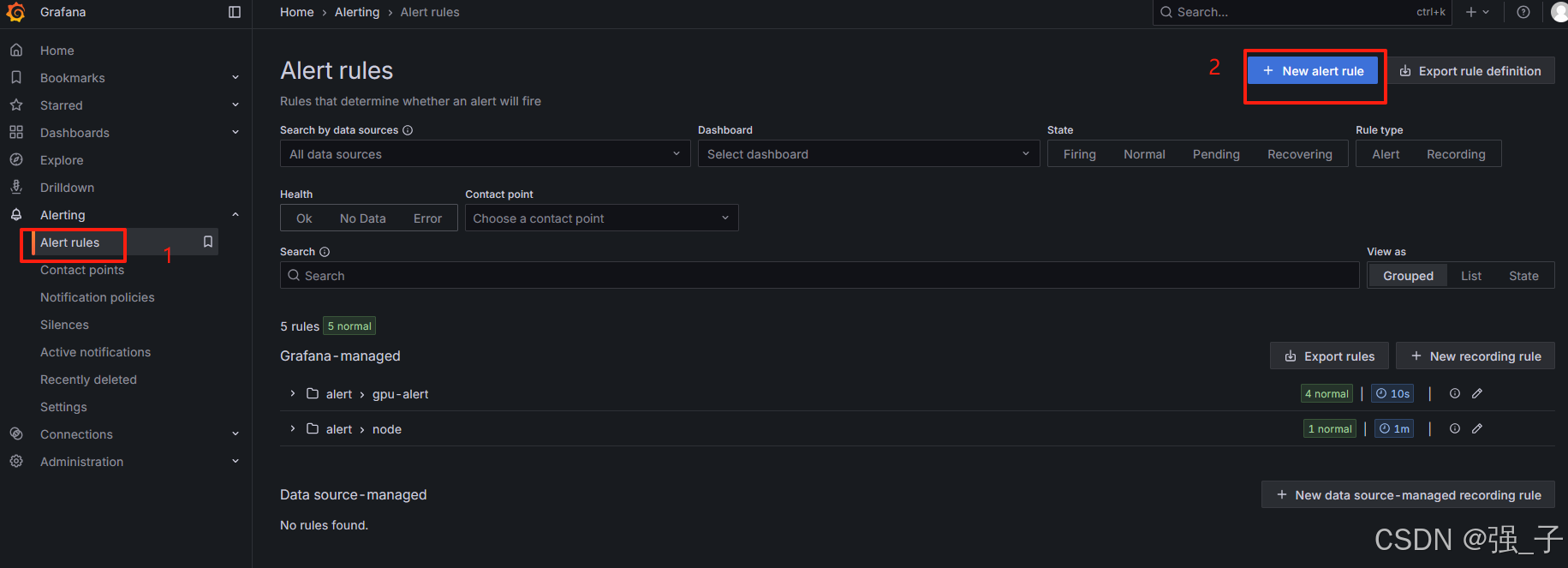Open Silences in sidebar
This screenshot has height=568, width=1568.
pos(64,325)
